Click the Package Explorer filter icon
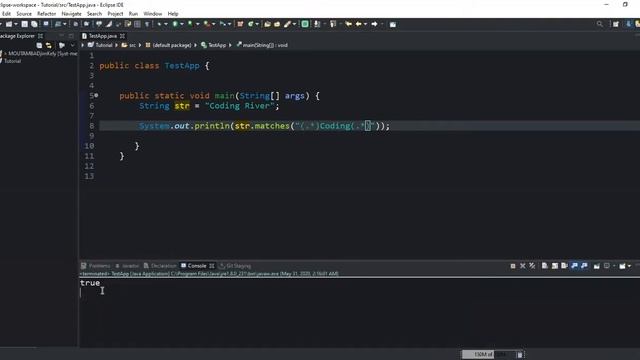 (x=62, y=45)
